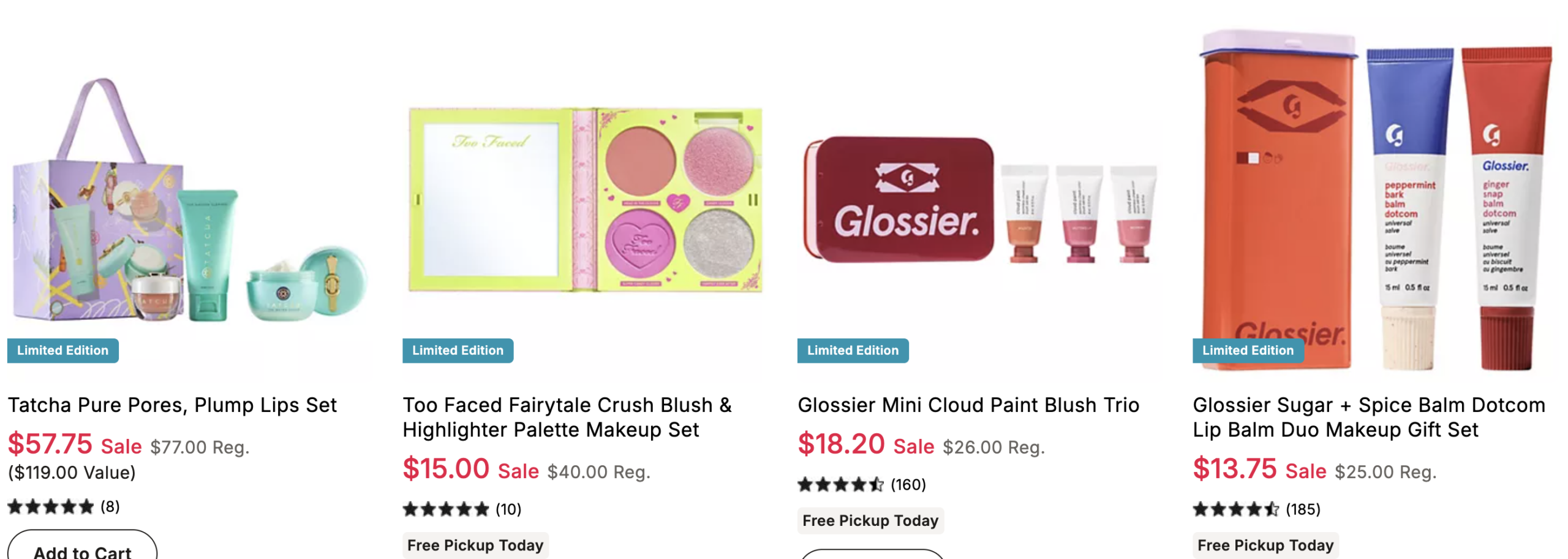The height and width of the screenshot is (559, 1568).
Task: Click Free Pickup Today under Cloud Paint Trio
Action: 870,520
